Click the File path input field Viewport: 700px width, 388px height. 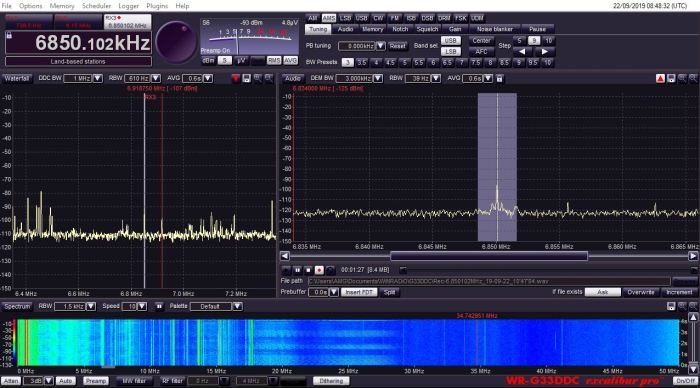(x=489, y=281)
